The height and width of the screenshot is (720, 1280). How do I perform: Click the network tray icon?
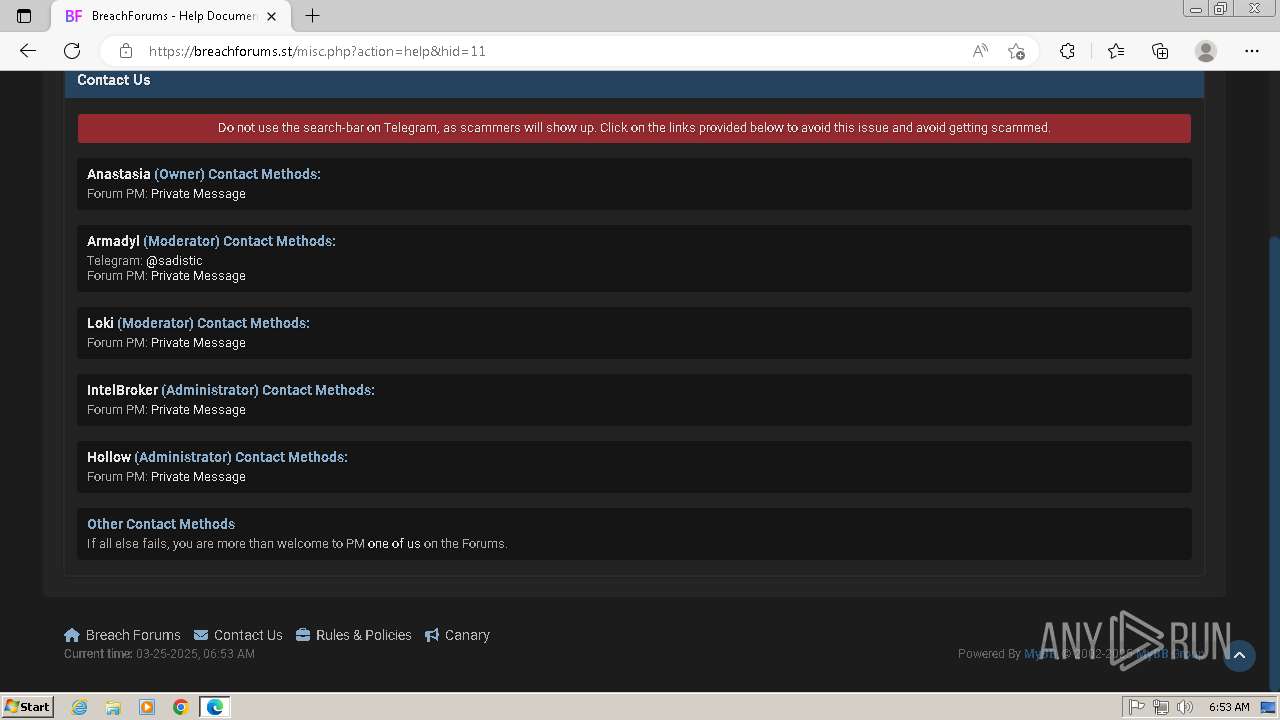[x=1161, y=707]
